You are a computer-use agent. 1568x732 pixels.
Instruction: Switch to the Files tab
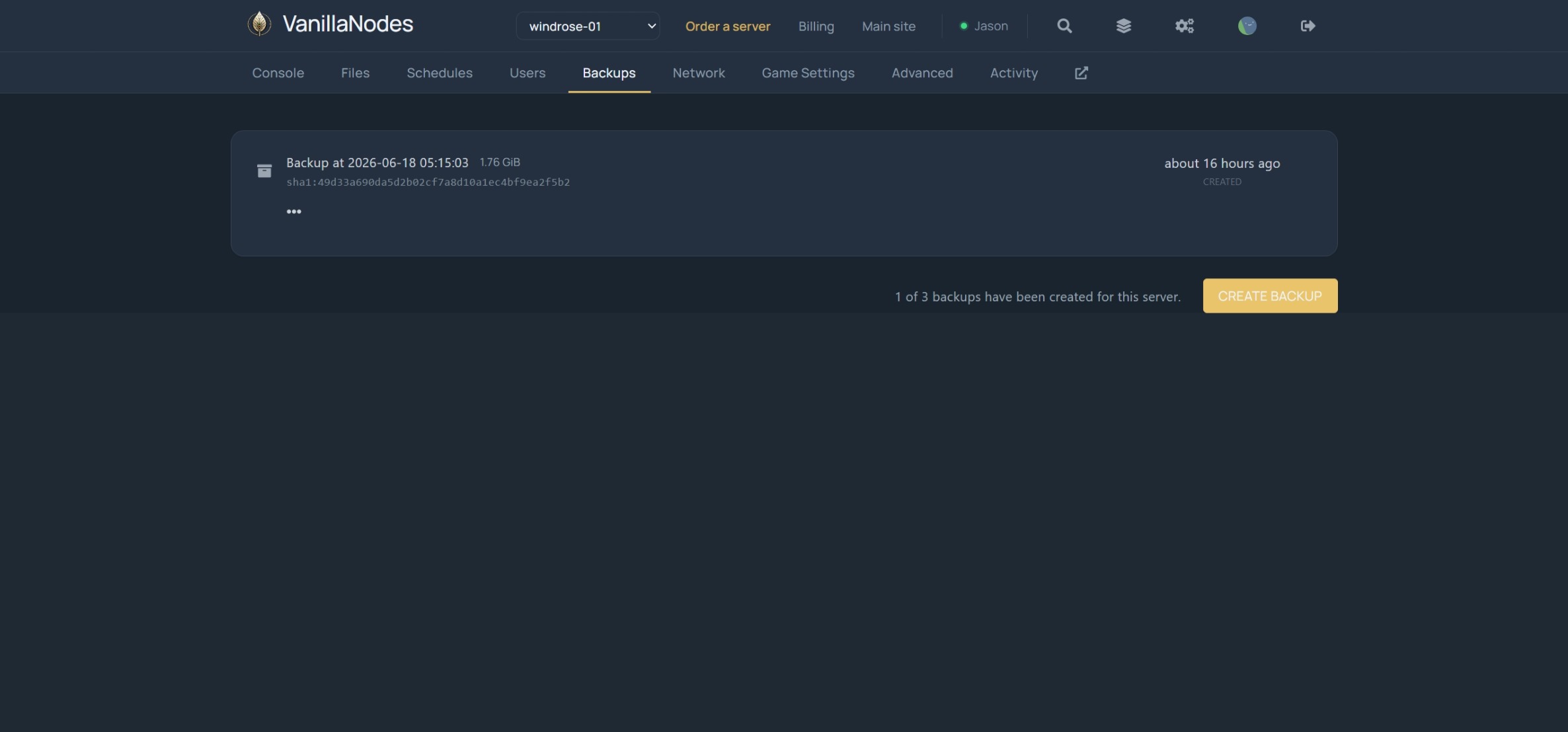pos(355,73)
